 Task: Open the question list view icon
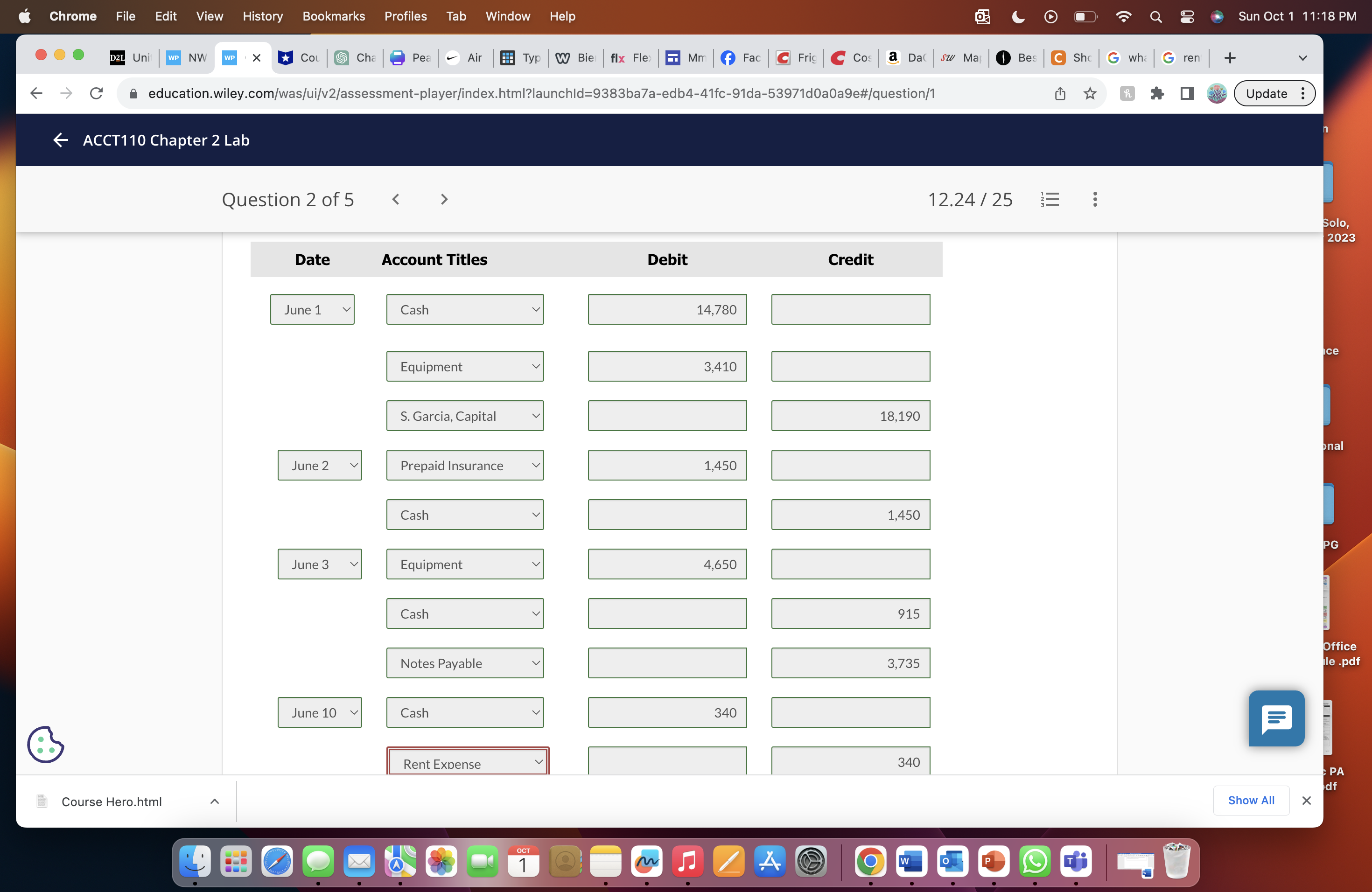coord(1049,199)
